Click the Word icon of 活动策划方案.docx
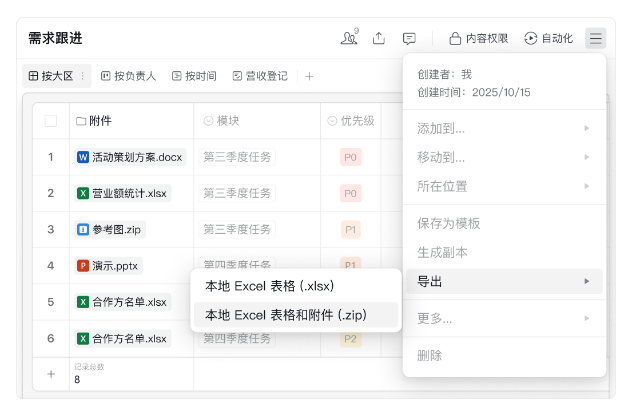Screen dimensions: 638x410 point(83,157)
